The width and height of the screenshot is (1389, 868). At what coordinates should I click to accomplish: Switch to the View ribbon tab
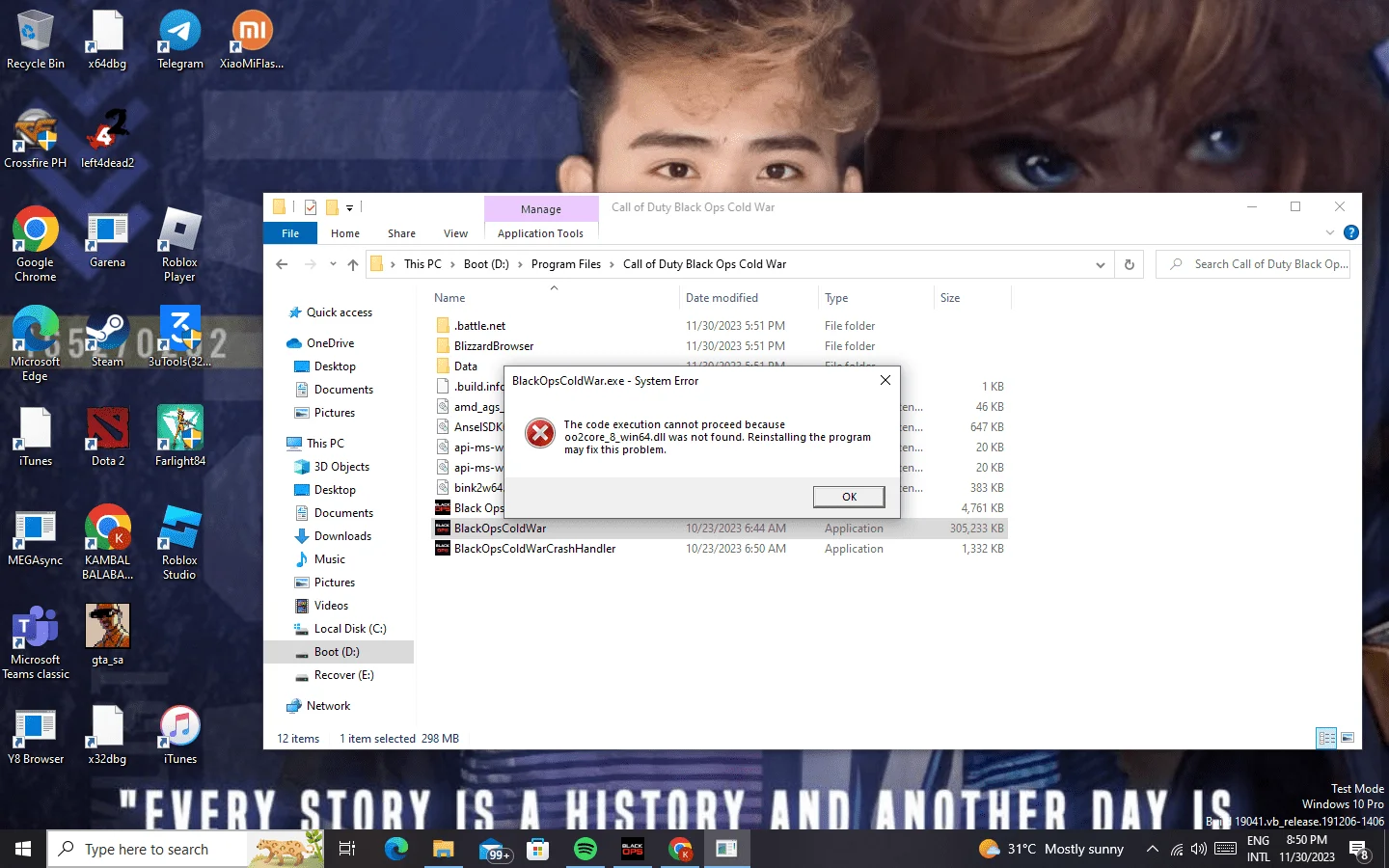(x=455, y=233)
